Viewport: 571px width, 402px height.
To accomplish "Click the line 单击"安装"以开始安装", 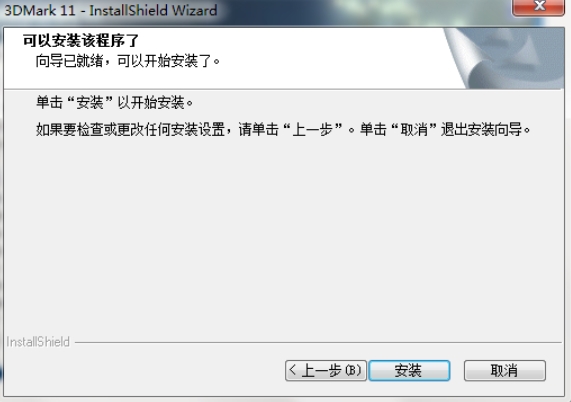I will [x=114, y=103].
